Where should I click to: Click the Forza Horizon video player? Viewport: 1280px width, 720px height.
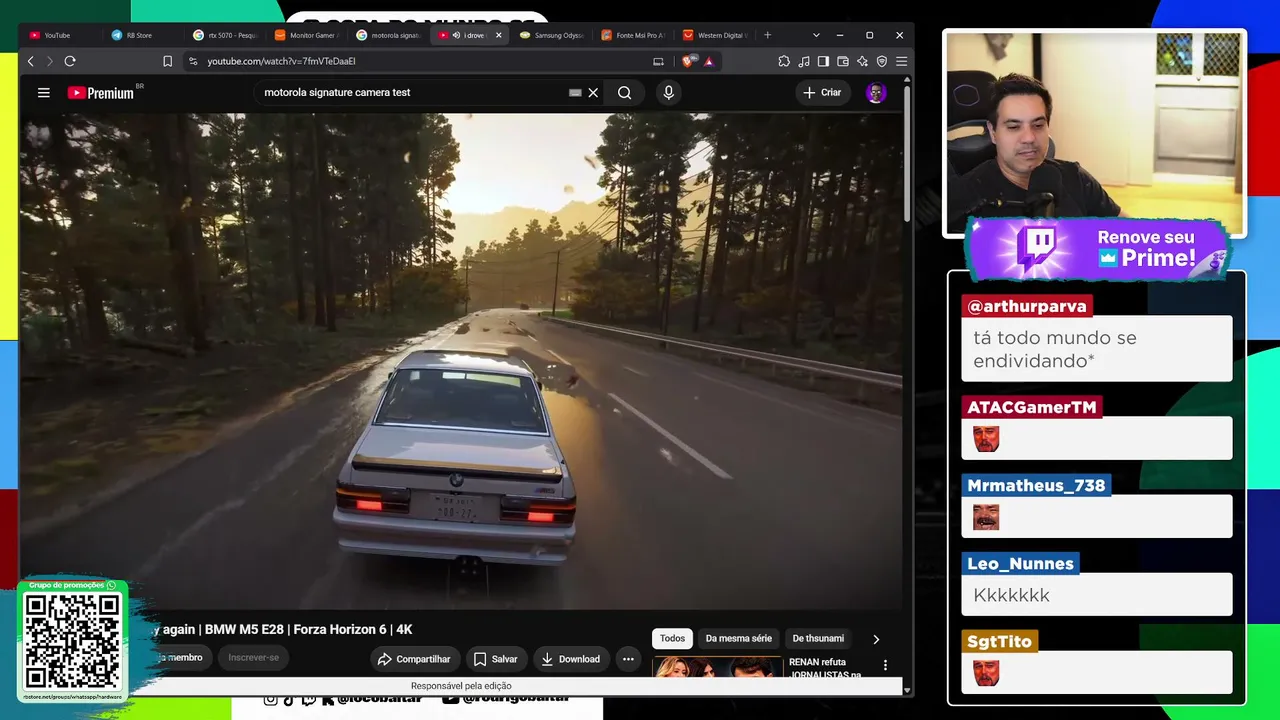point(461,360)
